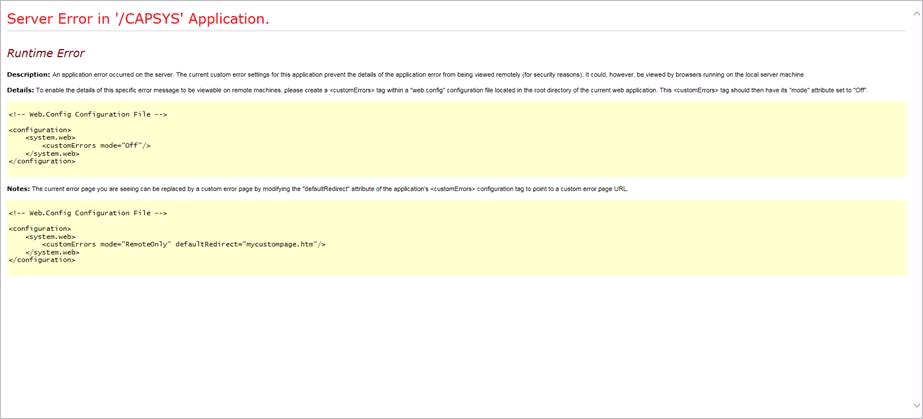
Task: Select the bold "Description:" label
Action: click(28, 75)
